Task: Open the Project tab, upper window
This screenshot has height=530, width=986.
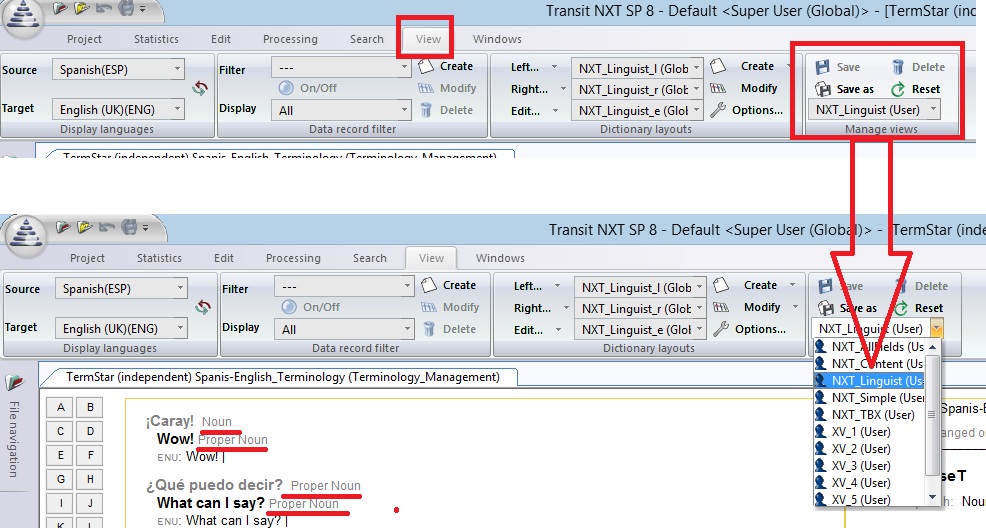Action: click(x=84, y=39)
